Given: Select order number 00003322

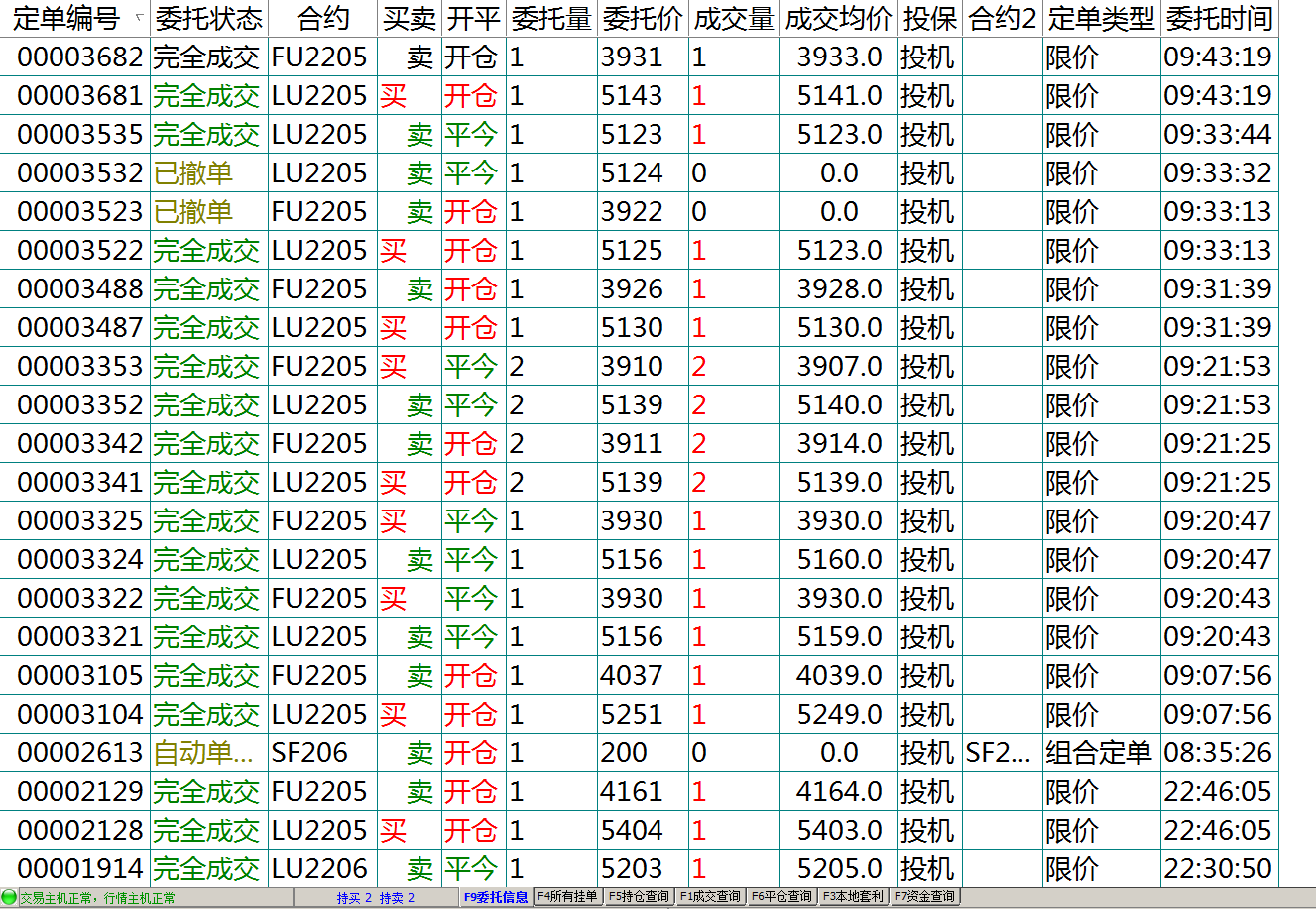Looking at the screenshot, I should click(x=80, y=599).
